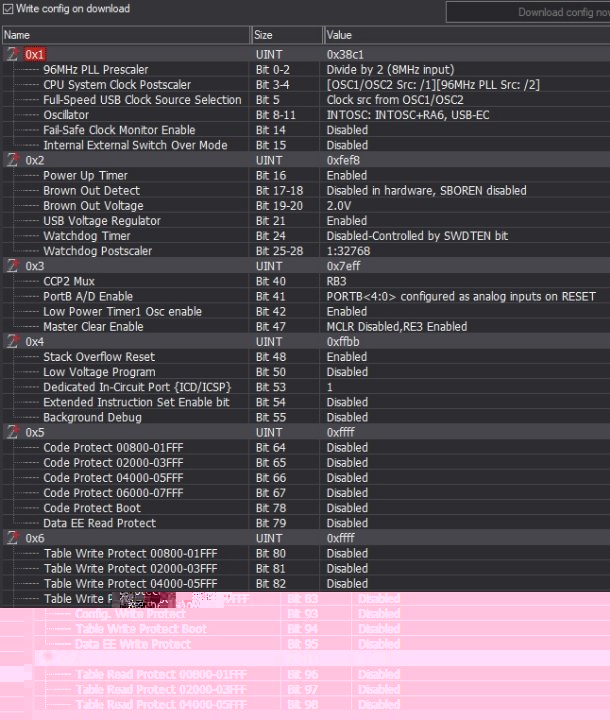This screenshot has width=610, height=720.
Task: Select the 96MHz PLL Prescaler row
Action: pos(306,69)
